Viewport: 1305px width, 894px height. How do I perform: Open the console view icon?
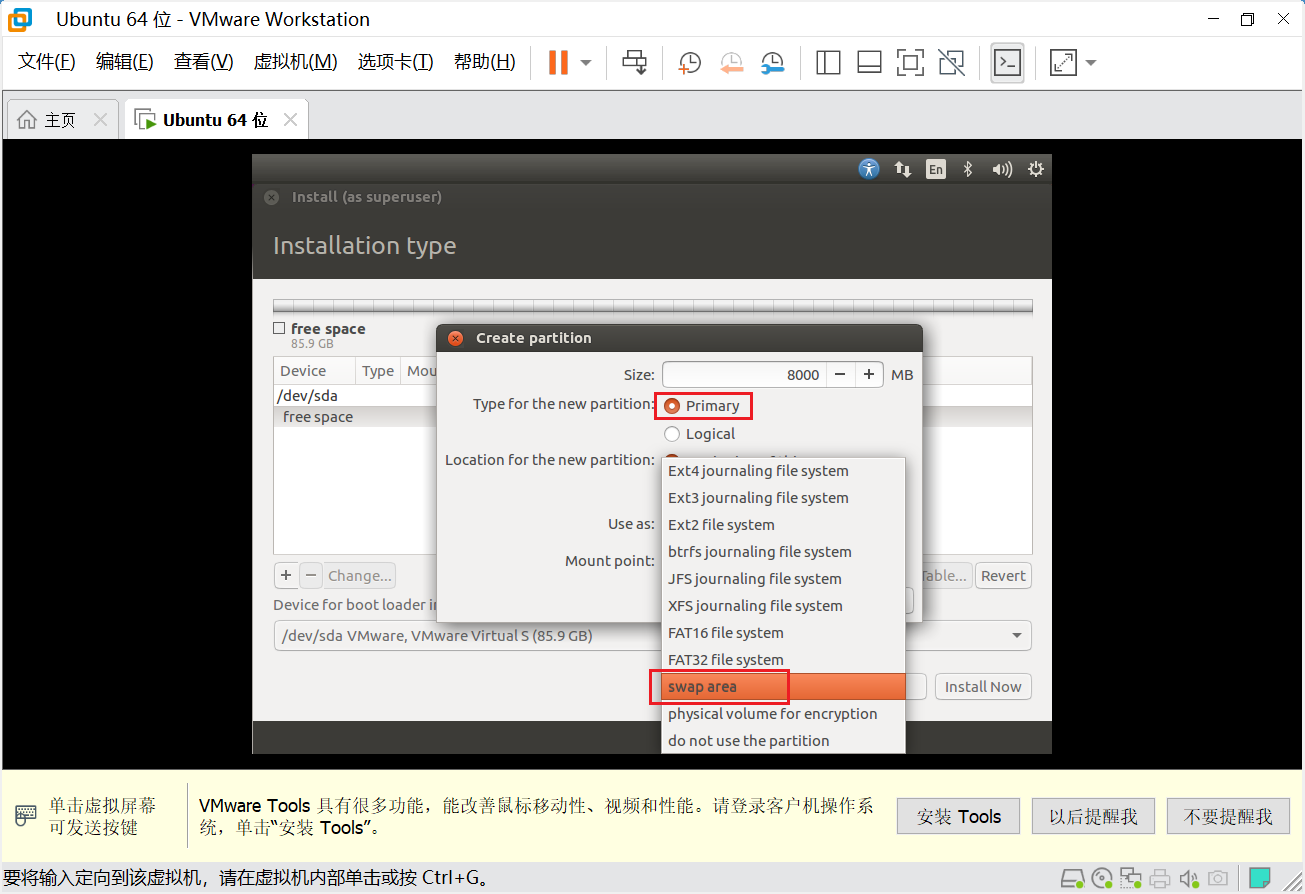point(1007,63)
